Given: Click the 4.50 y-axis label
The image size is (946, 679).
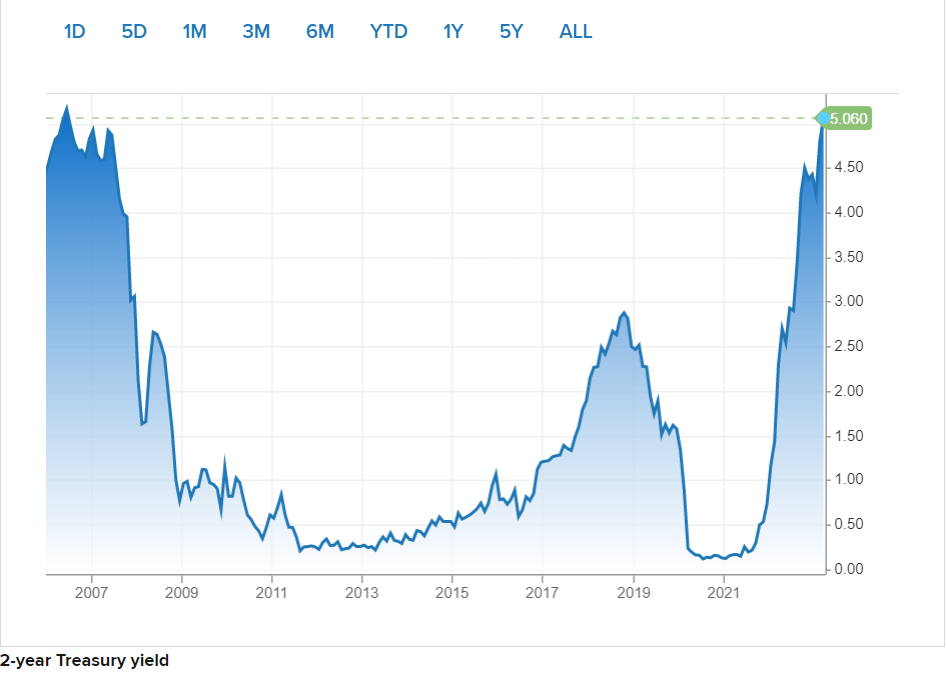Looking at the screenshot, I should (x=849, y=167).
